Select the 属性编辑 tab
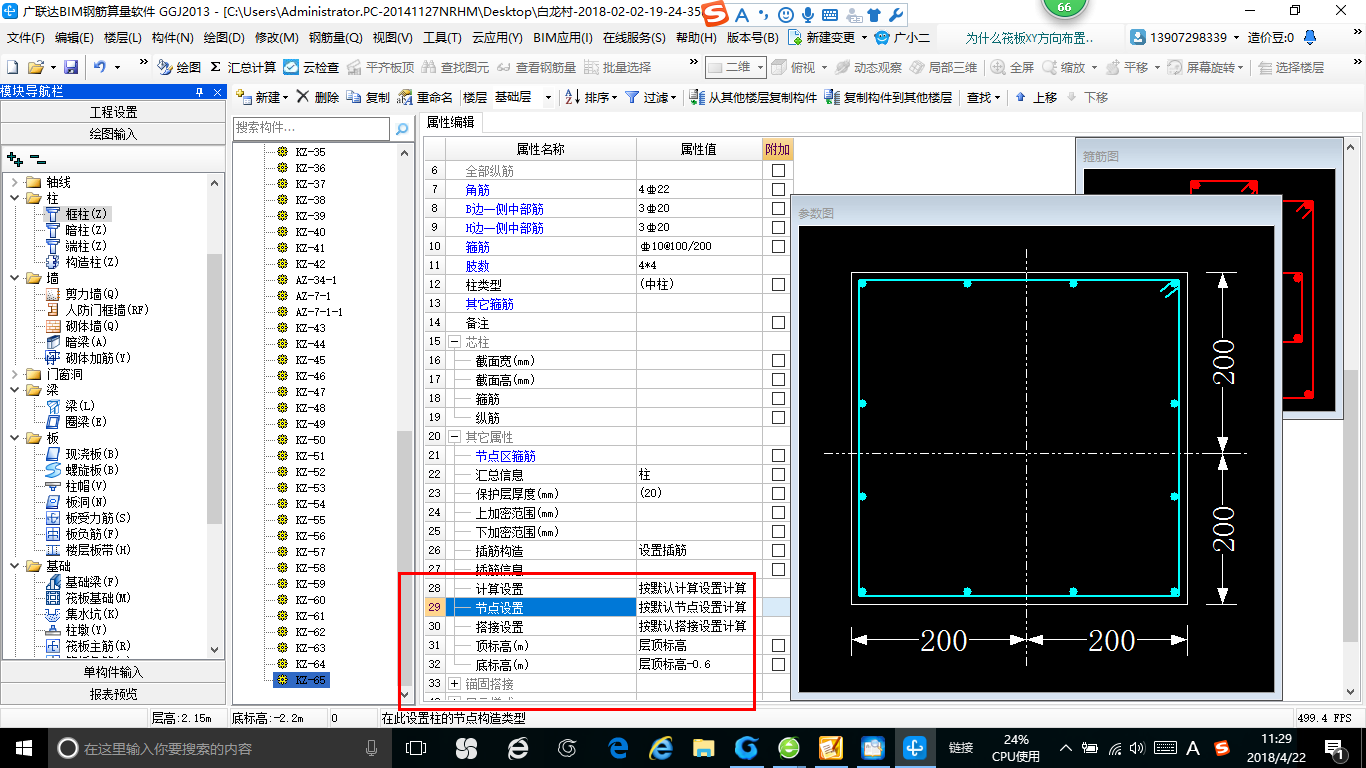This screenshot has width=1366, height=768. 451,122
